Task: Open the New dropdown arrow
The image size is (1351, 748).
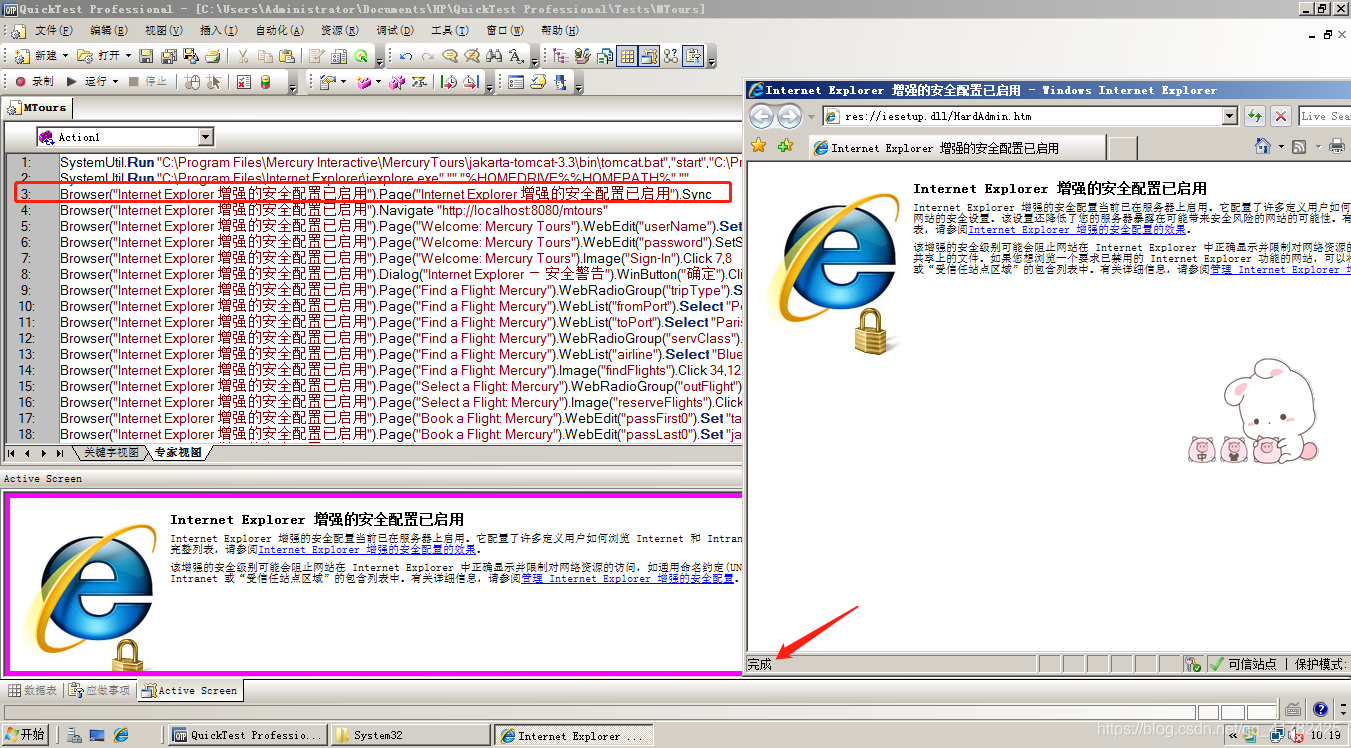Action: 65,56
